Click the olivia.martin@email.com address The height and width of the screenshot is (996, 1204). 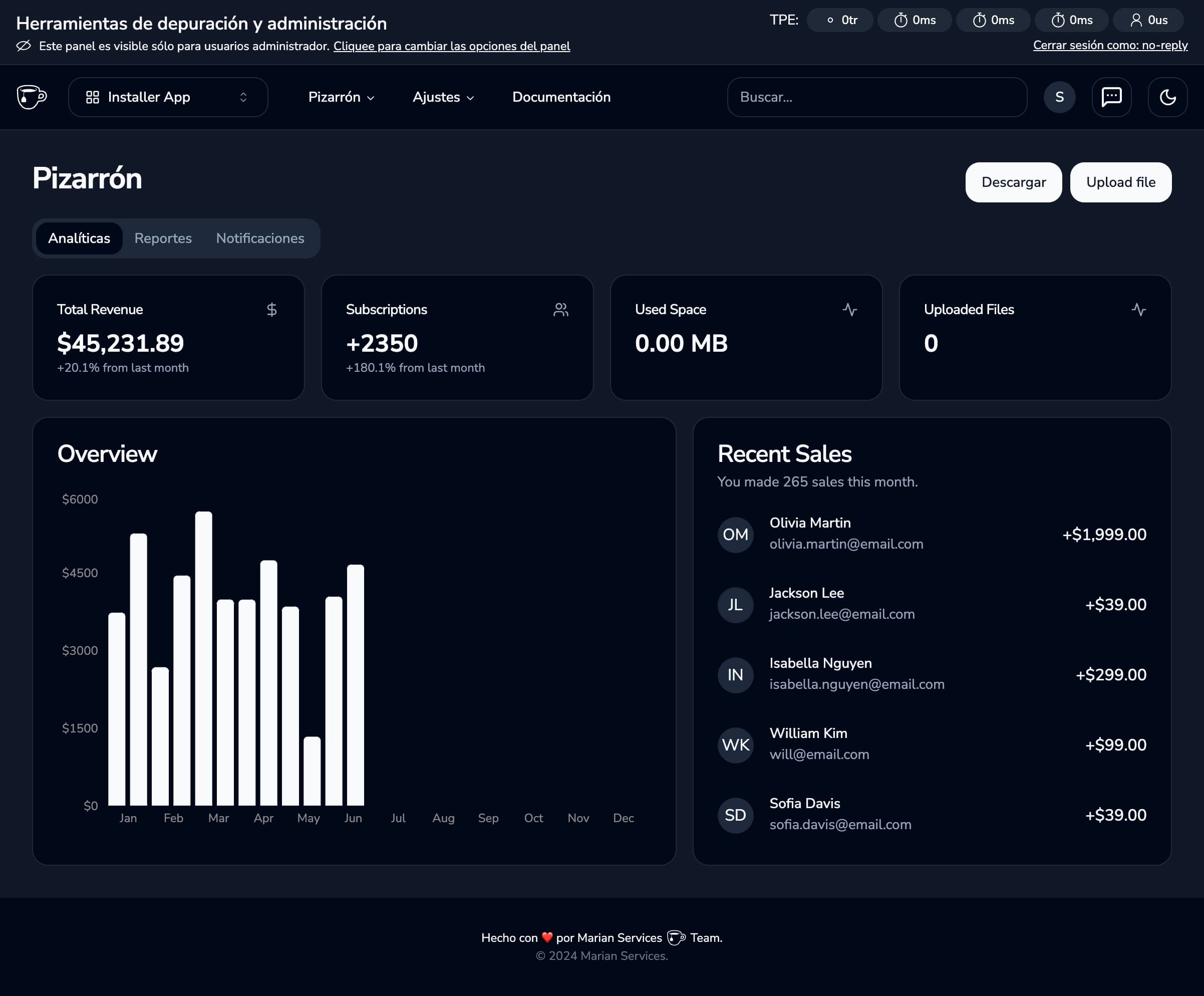click(x=846, y=544)
